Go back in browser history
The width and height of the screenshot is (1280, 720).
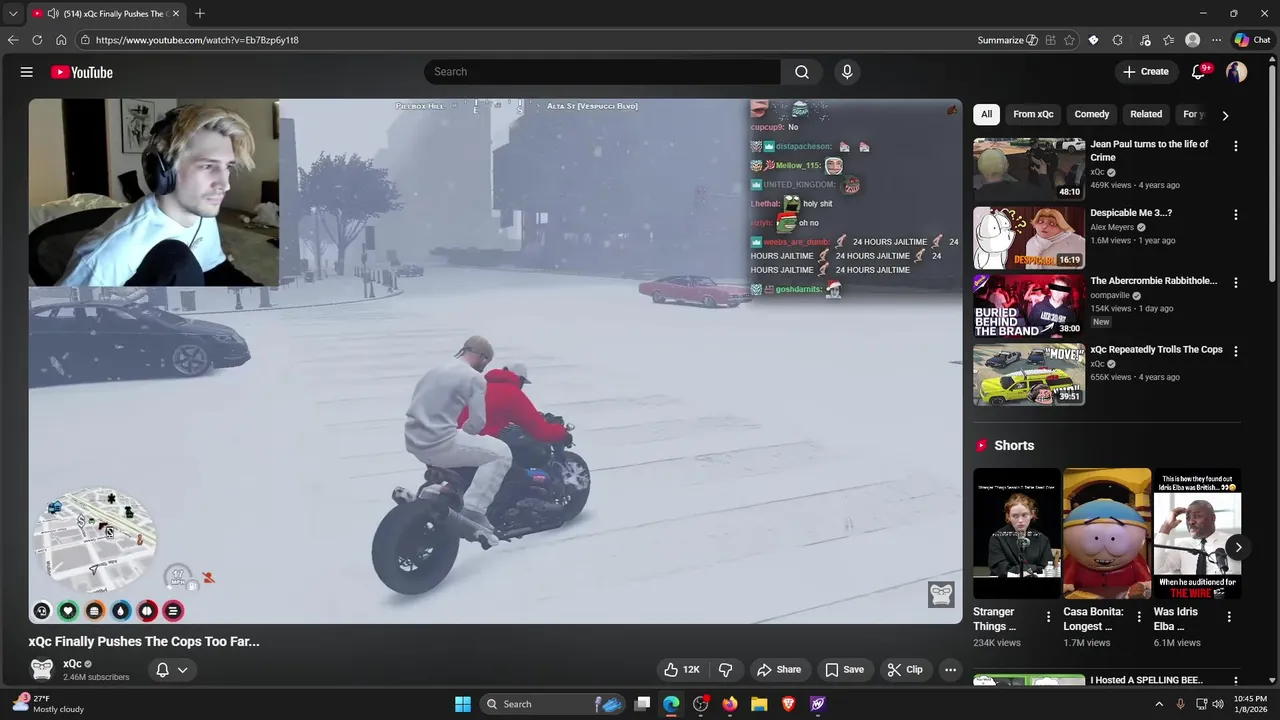tap(13, 40)
